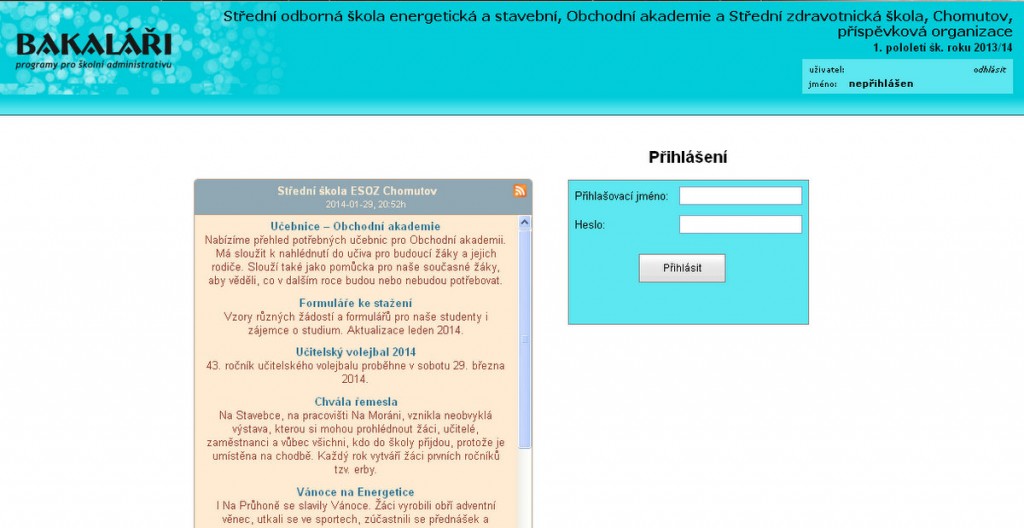Click the news panel scrollbar thumb

point(524,339)
